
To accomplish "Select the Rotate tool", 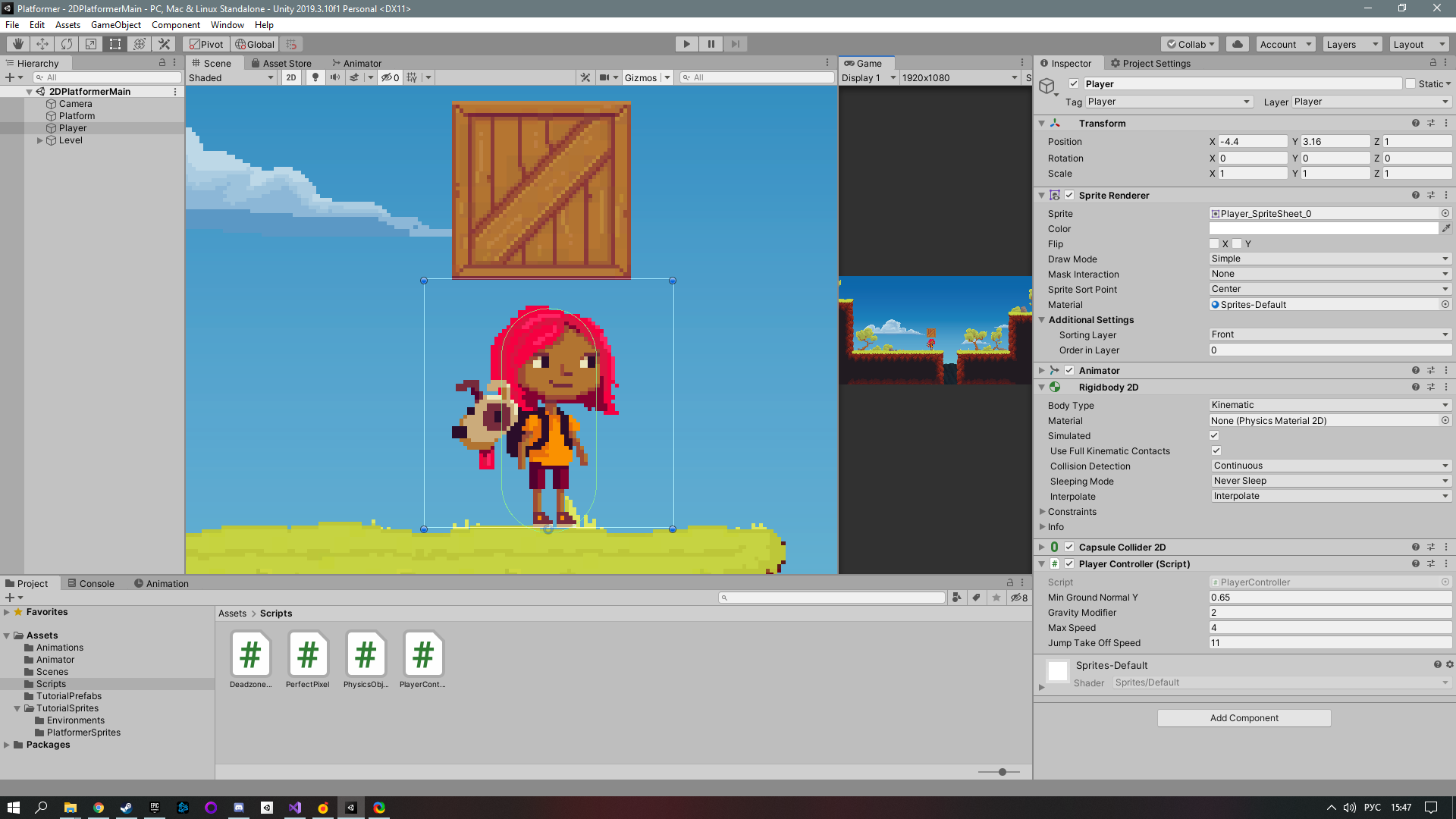I will 67,44.
